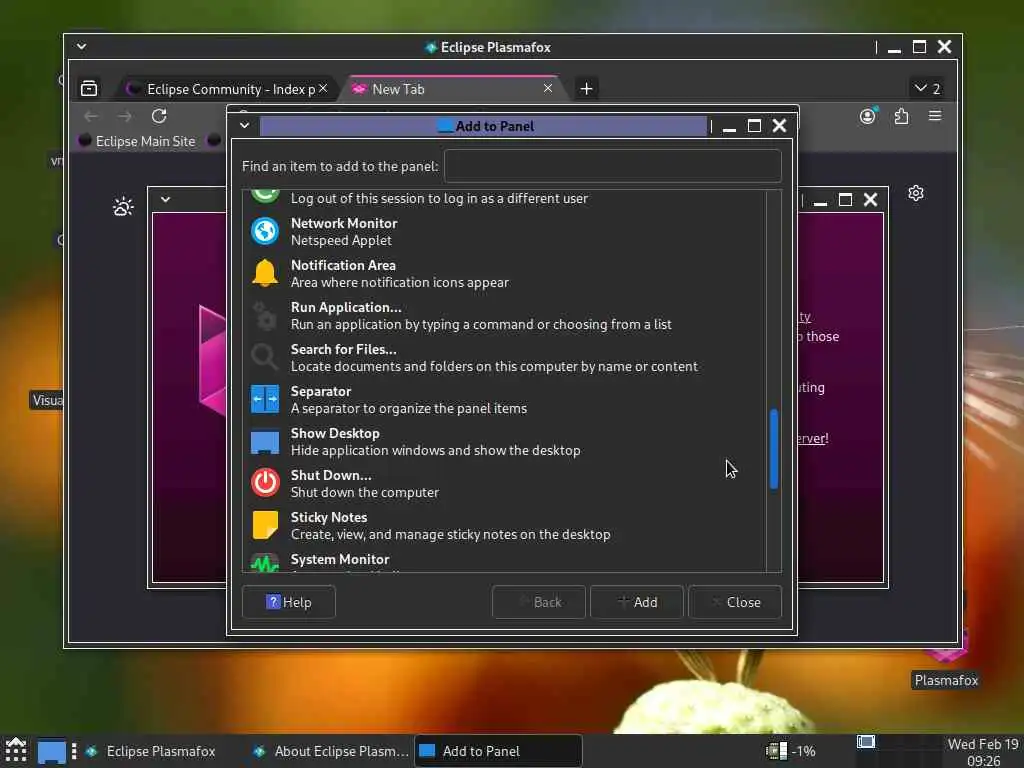Select the Search for Files magnifier icon

point(264,357)
